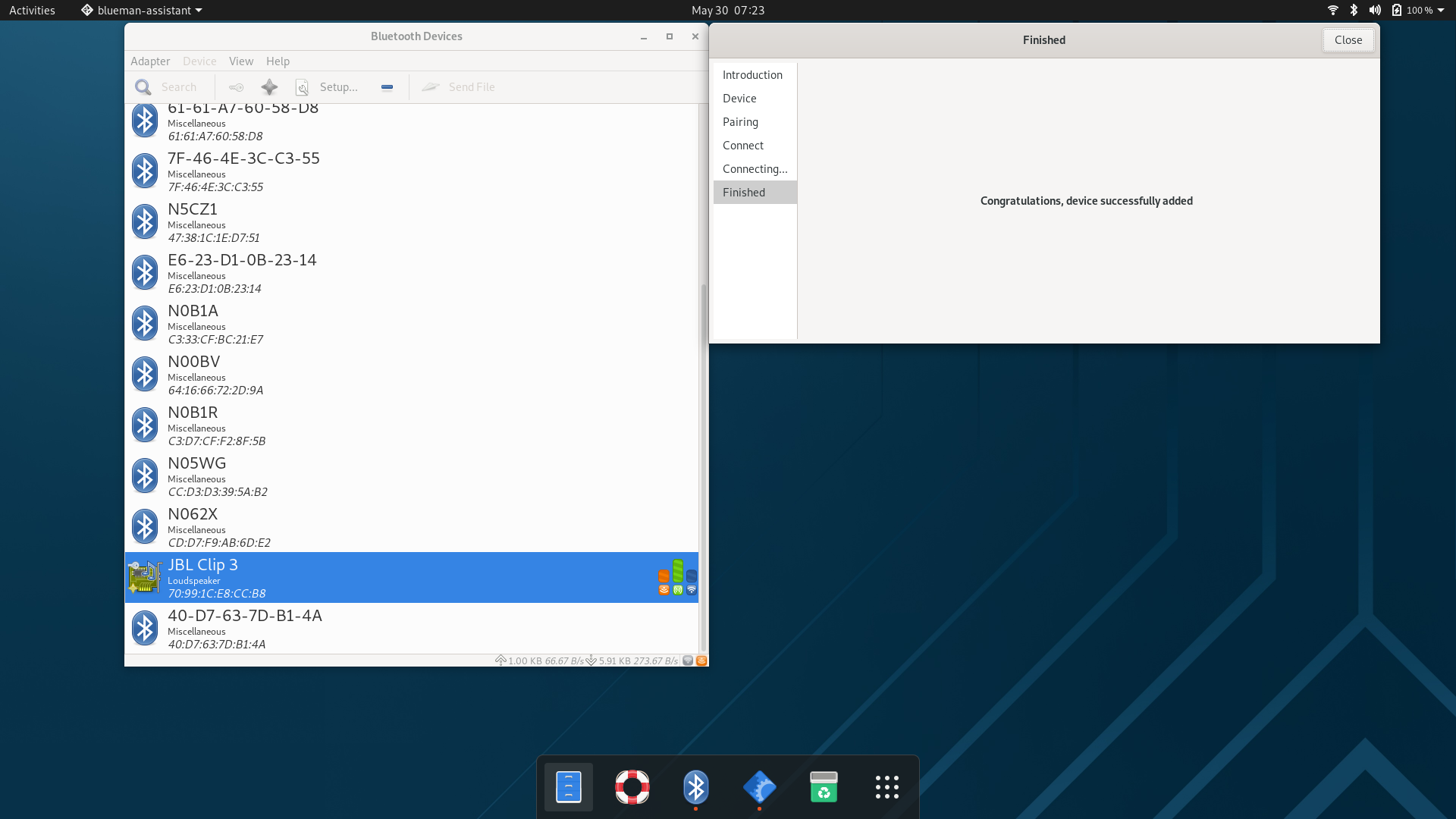Open the lifebuoy Help app in dock
Viewport: 1456px width, 819px height.
632,787
